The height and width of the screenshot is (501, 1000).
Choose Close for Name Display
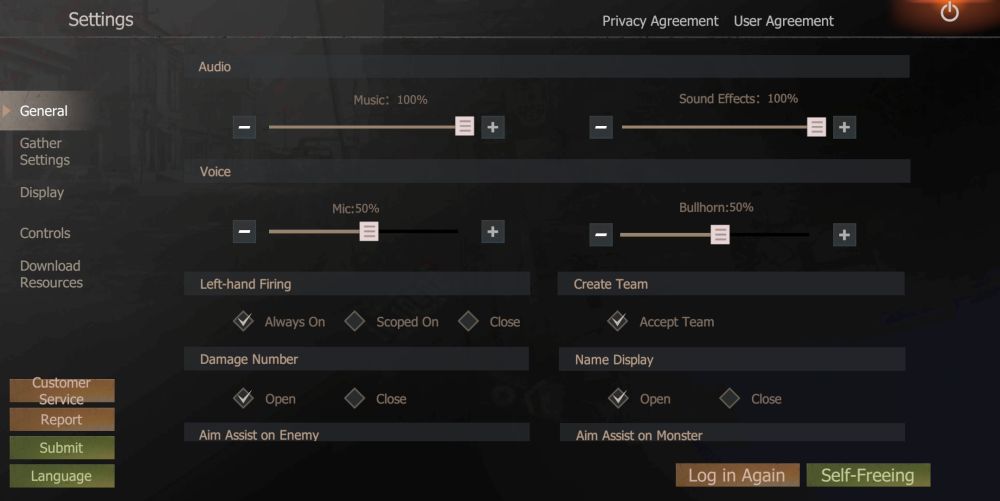pyautogui.click(x=730, y=398)
